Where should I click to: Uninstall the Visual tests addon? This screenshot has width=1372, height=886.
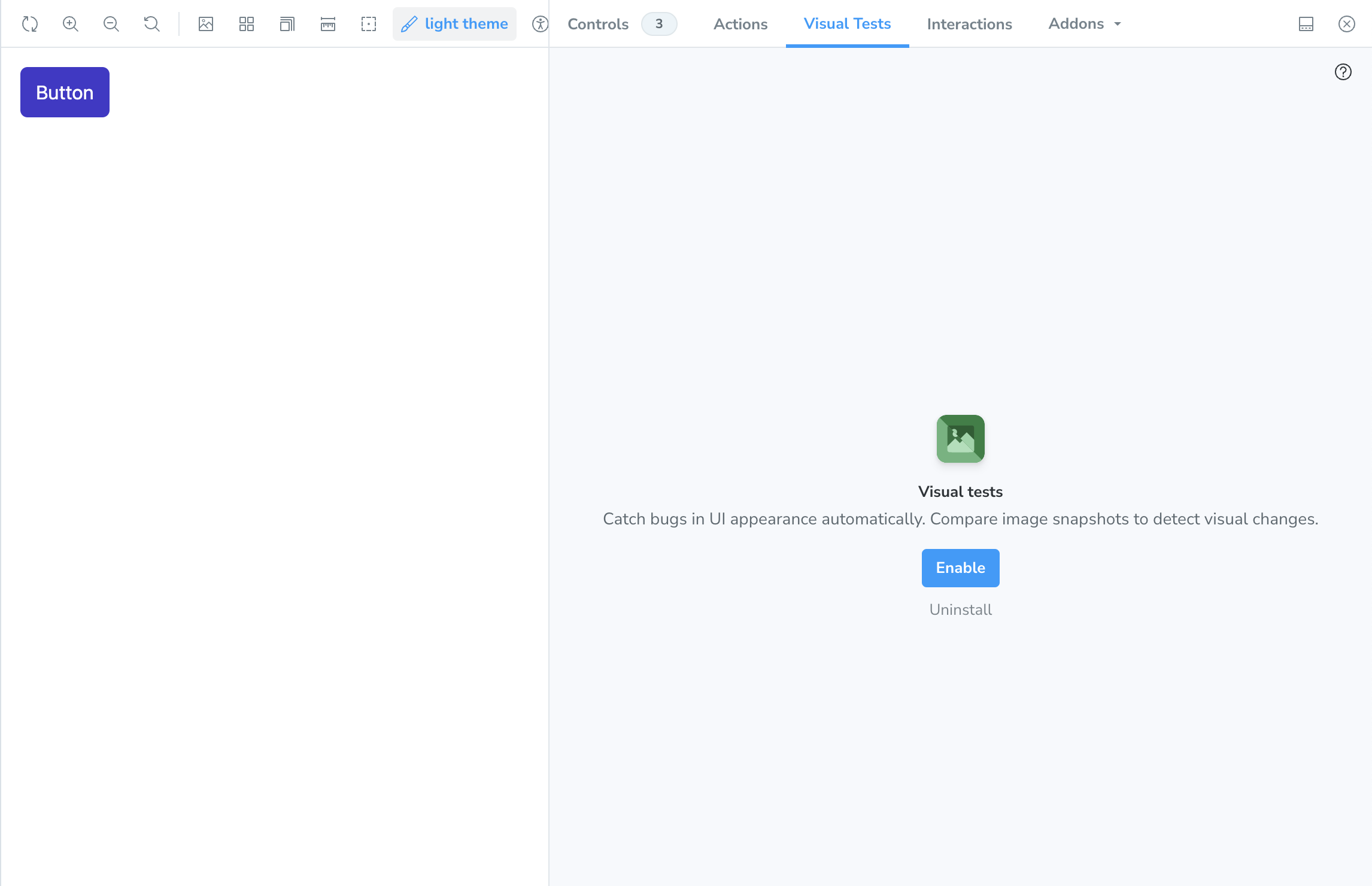960,609
